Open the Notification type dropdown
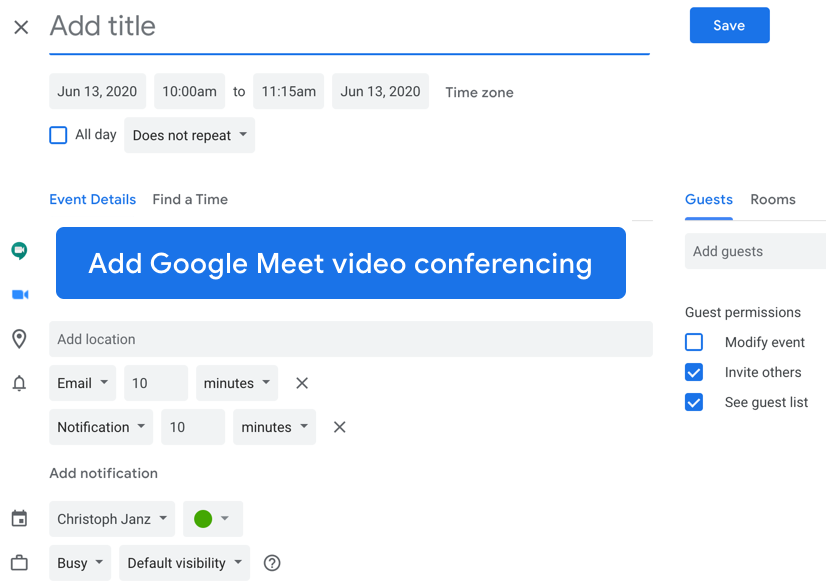This screenshot has width=826, height=587. click(x=101, y=427)
